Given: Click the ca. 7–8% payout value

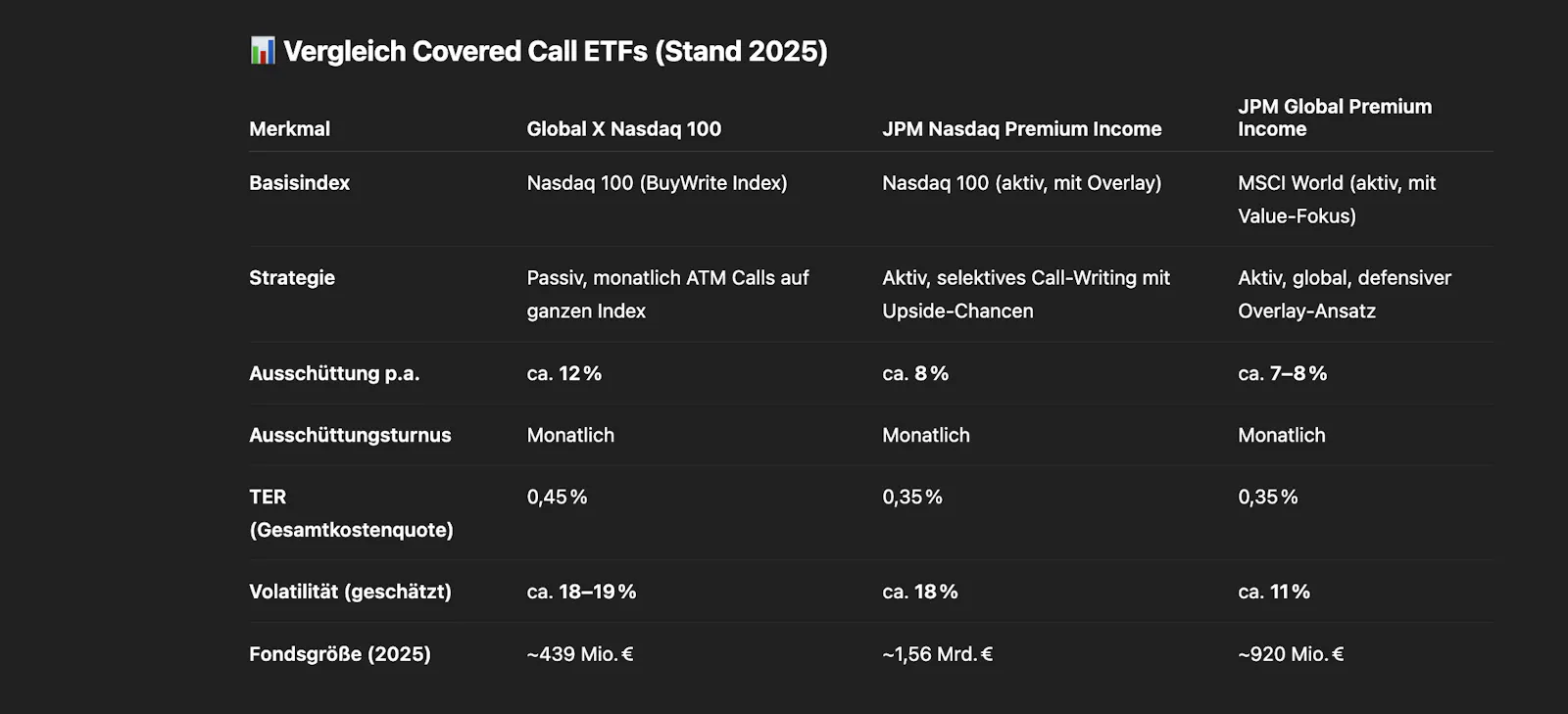Looking at the screenshot, I should point(1282,373).
